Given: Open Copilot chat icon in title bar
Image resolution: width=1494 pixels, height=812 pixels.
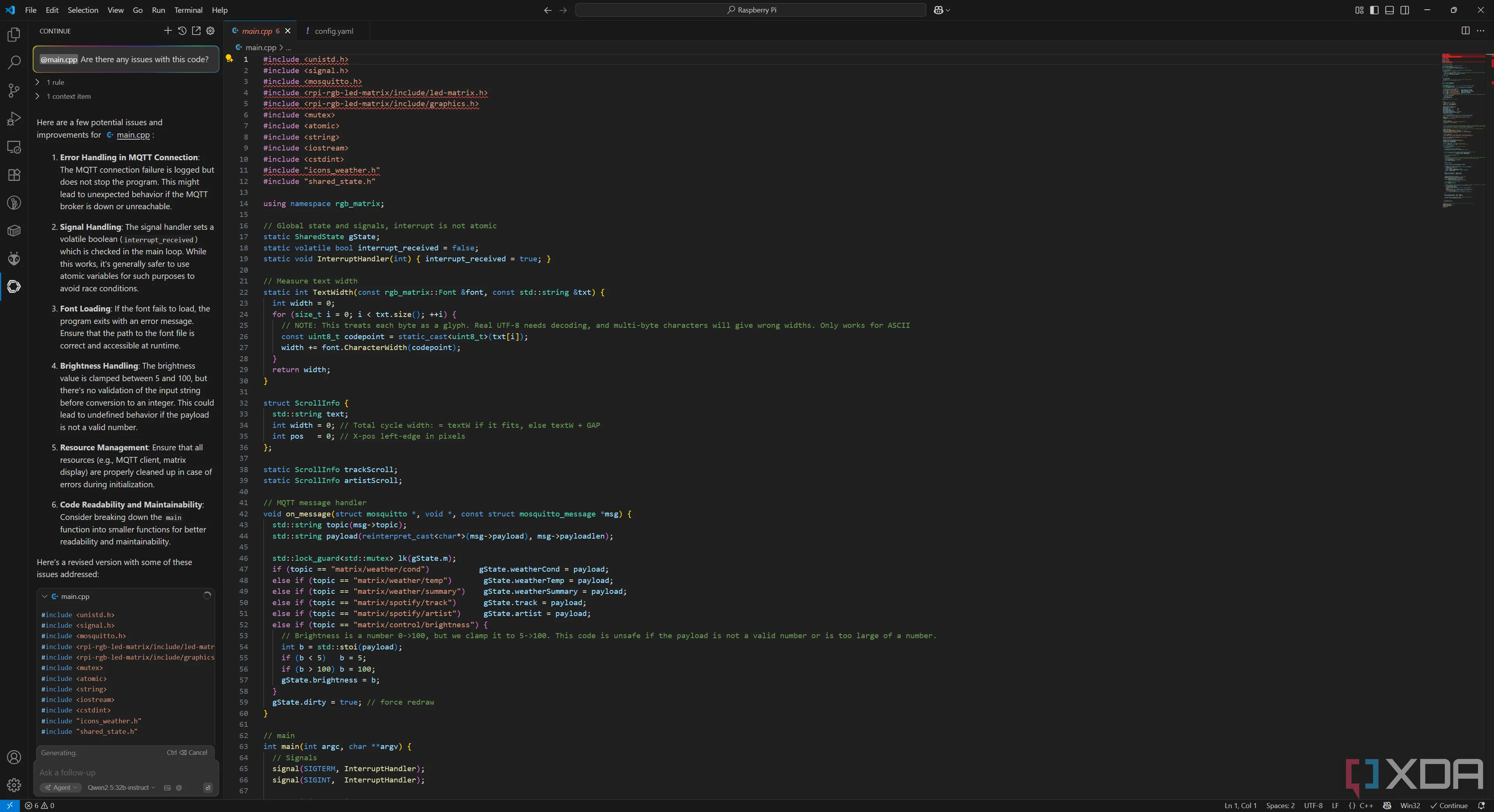Looking at the screenshot, I should (x=938, y=10).
